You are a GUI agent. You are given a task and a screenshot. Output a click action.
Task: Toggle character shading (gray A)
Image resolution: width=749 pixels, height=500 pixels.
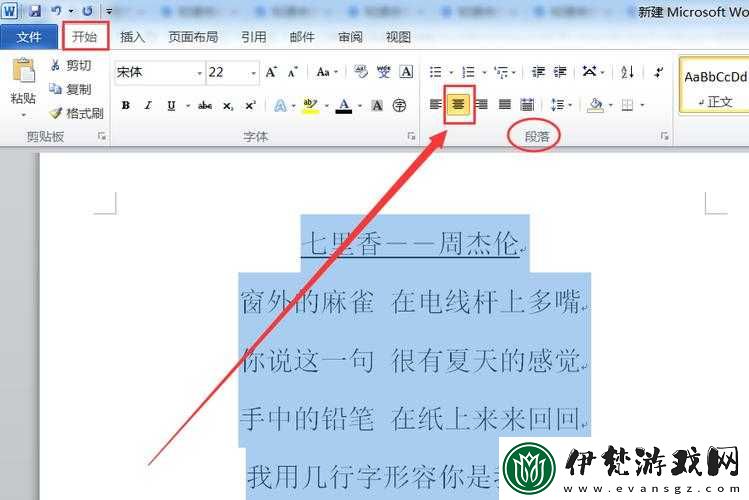pos(377,105)
